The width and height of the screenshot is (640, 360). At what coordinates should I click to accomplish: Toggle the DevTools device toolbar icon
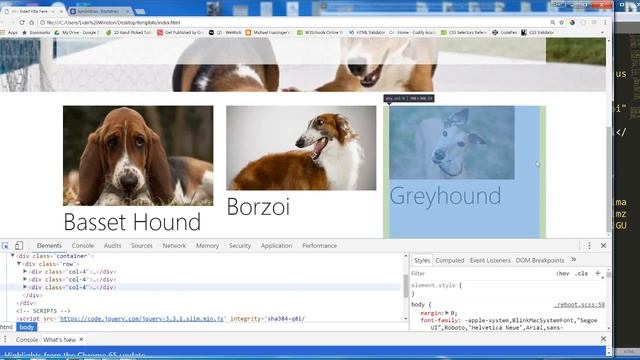click(19, 246)
